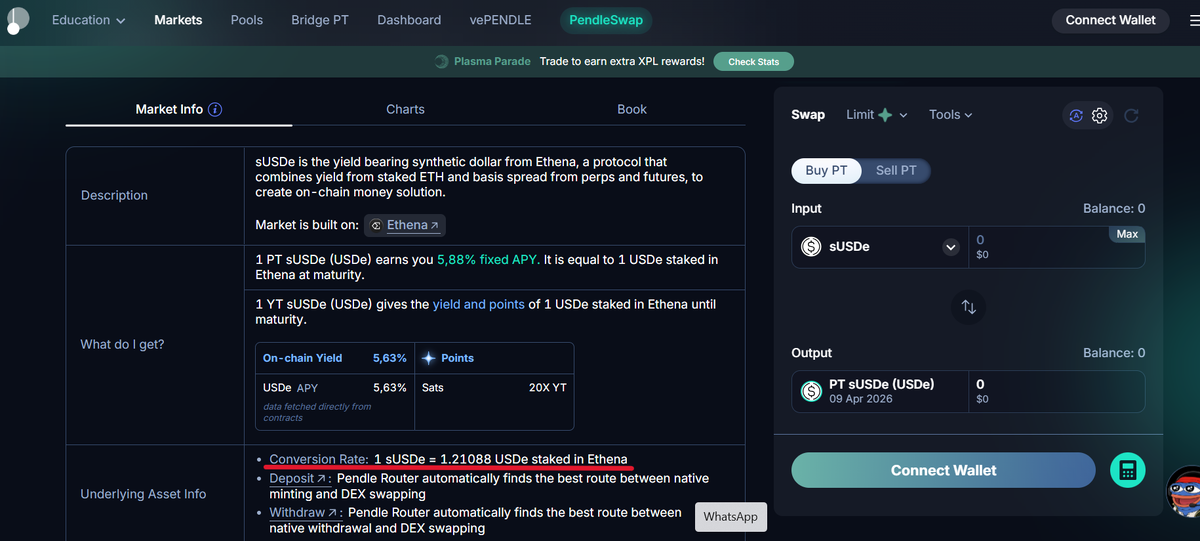Switch to the Book tab
The width and height of the screenshot is (1200, 541).
click(x=632, y=109)
